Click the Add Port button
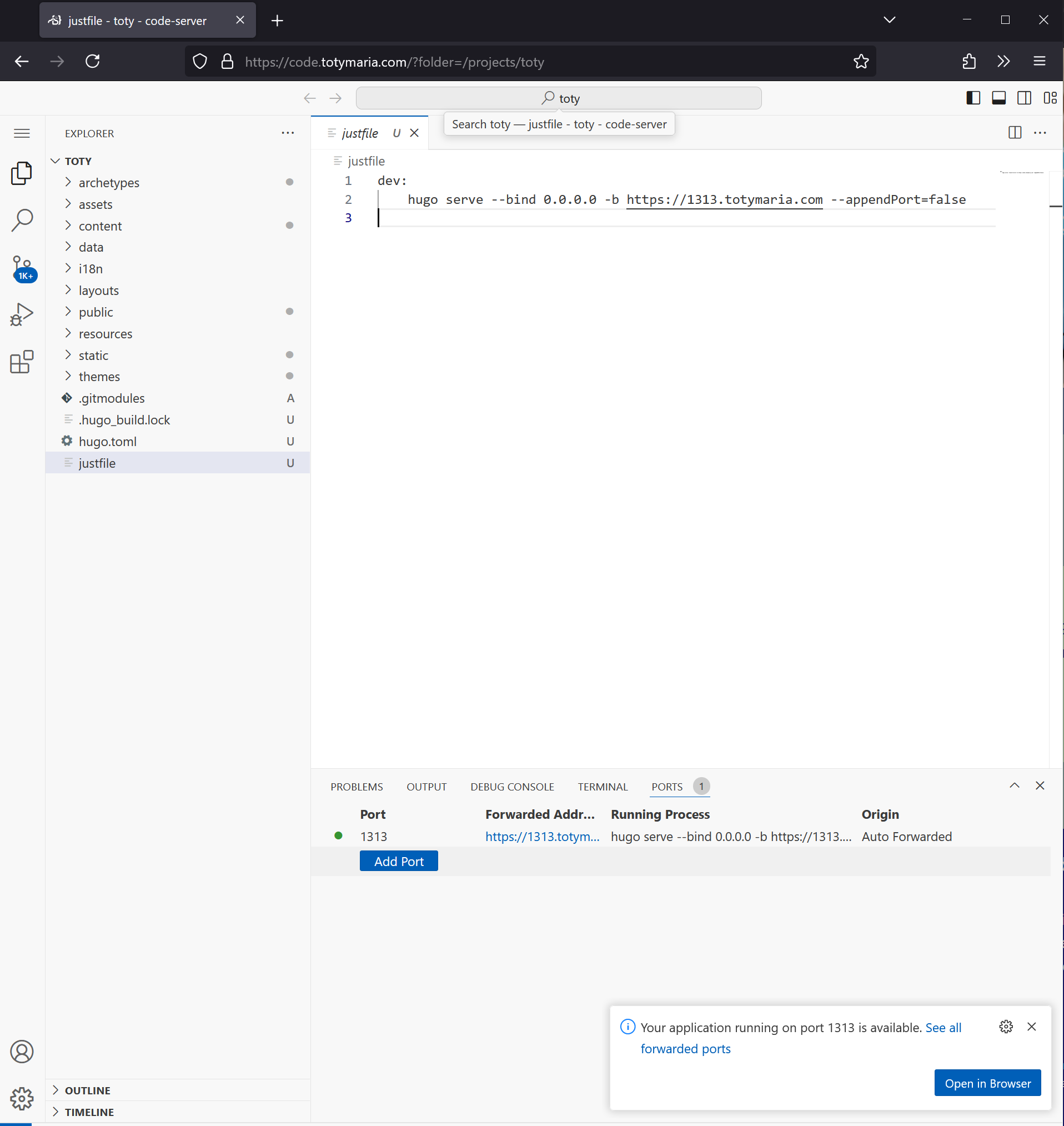The height and width of the screenshot is (1126, 1064). (x=399, y=861)
